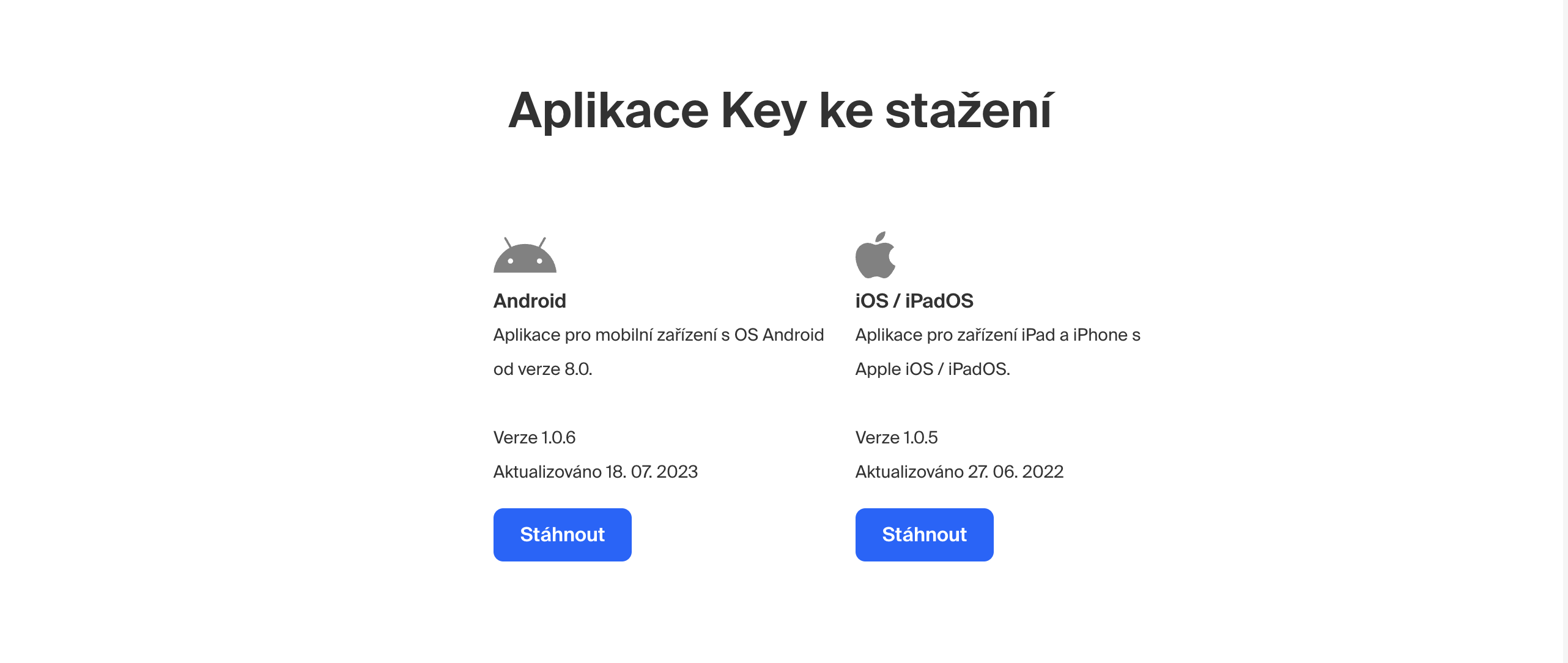1568x663 pixels.
Task: Click the bold "Android" heading
Action: click(530, 301)
